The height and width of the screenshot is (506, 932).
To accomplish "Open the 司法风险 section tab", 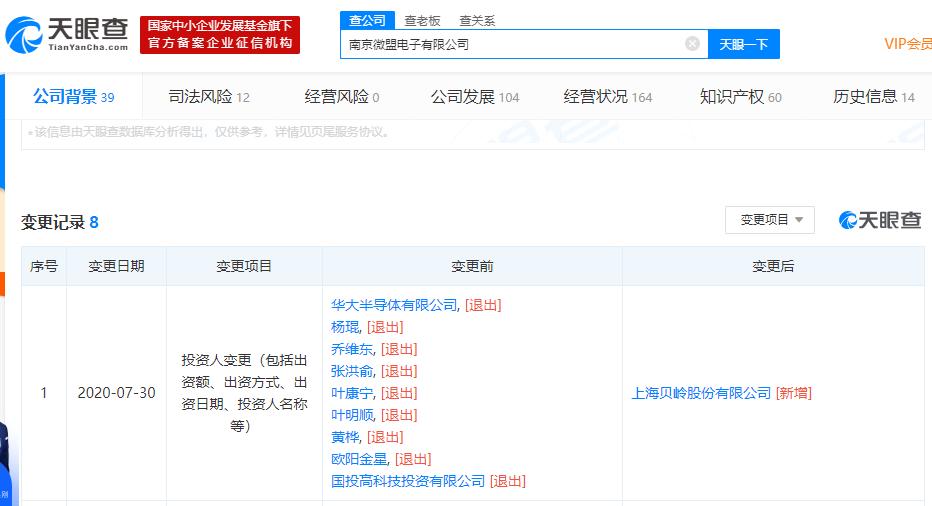I will (x=209, y=96).
